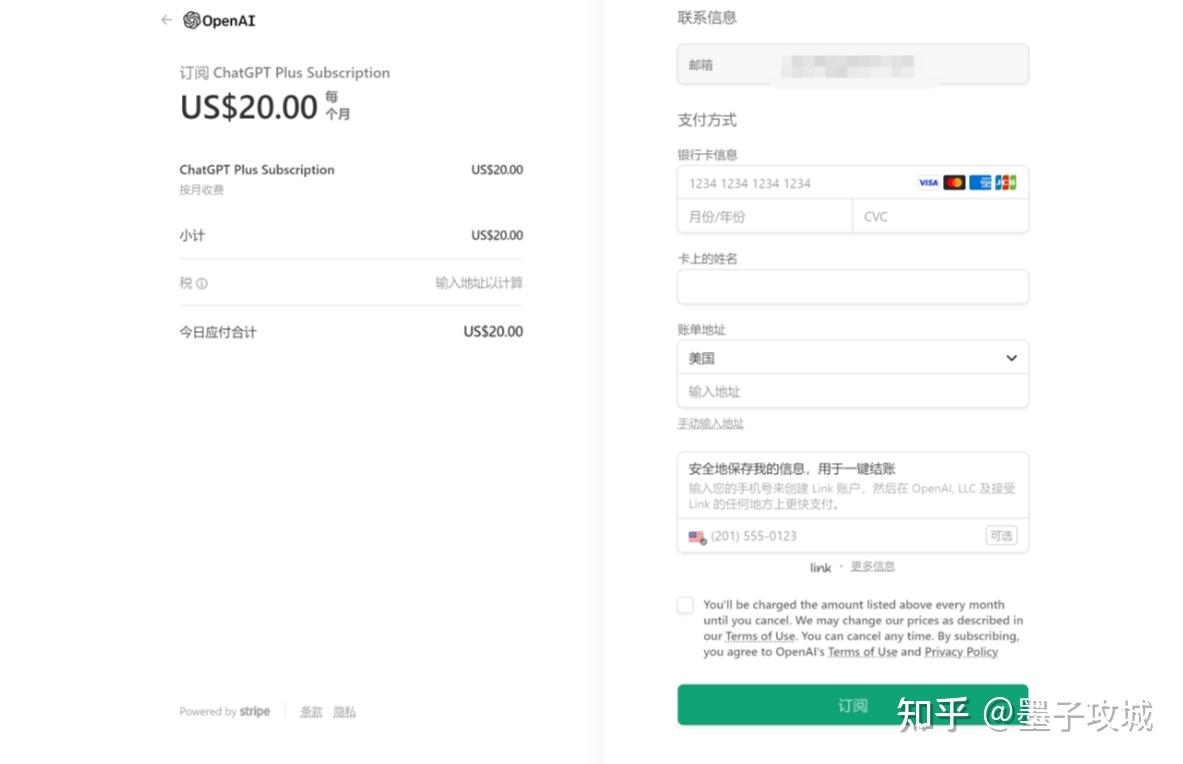1183x764 pixels.
Task: Click the green 订阅 subscribe button
Action: 853,704
